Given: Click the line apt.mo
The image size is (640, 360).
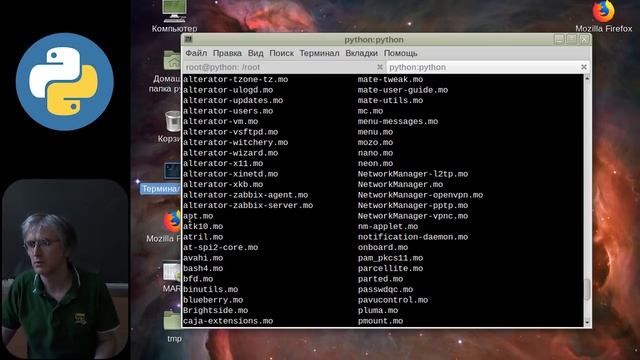Looking at the screenshot, I should [198, 216].
